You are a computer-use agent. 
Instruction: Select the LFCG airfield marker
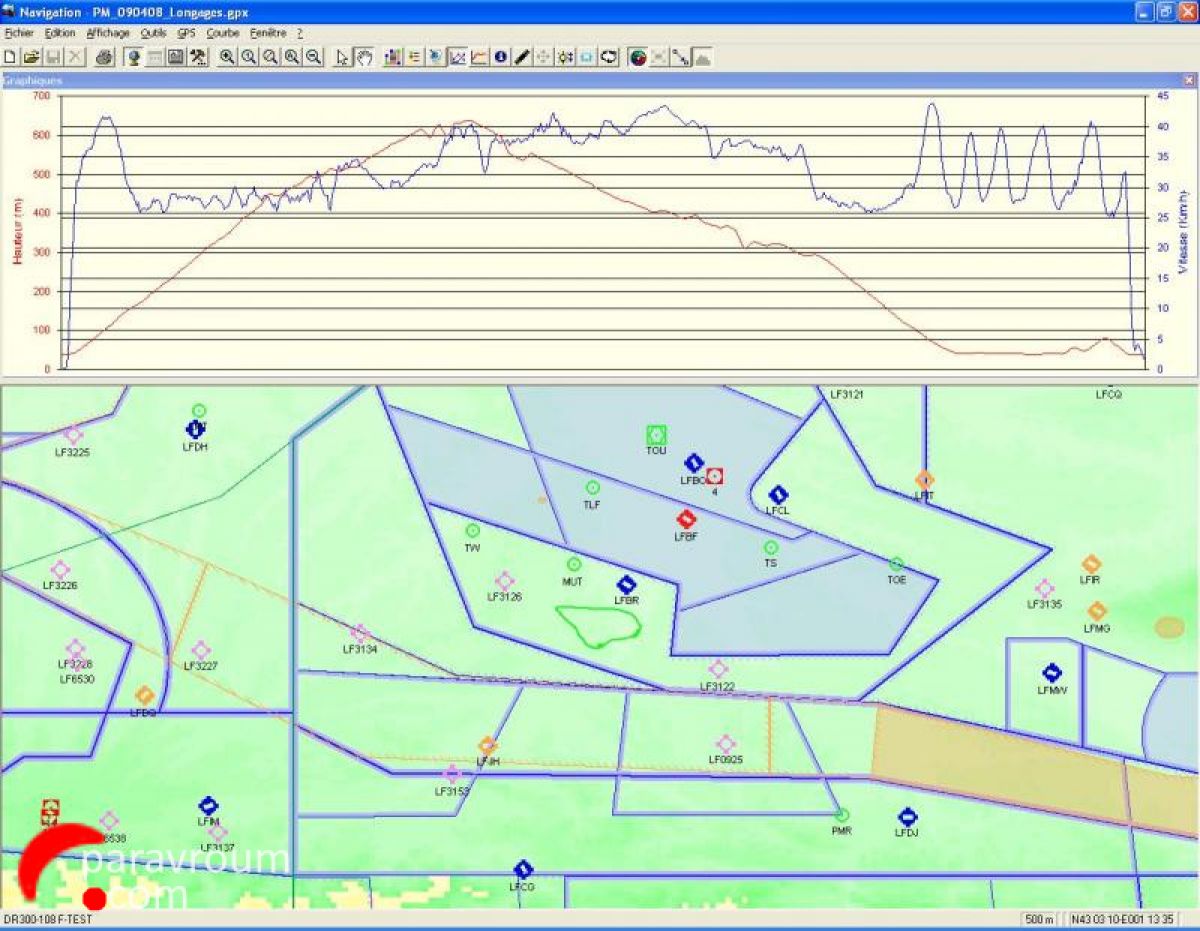tap(522, 870)
